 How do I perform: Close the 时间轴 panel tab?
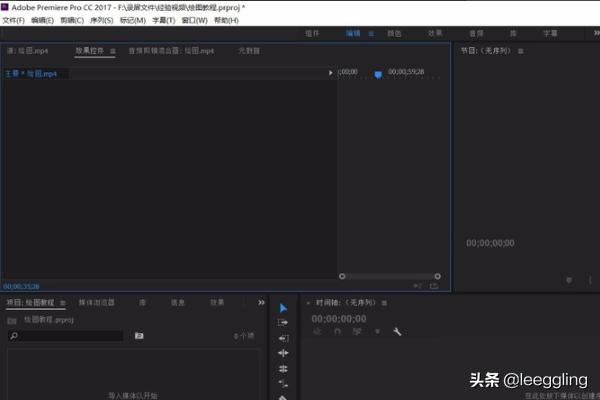tap(308, 303)
